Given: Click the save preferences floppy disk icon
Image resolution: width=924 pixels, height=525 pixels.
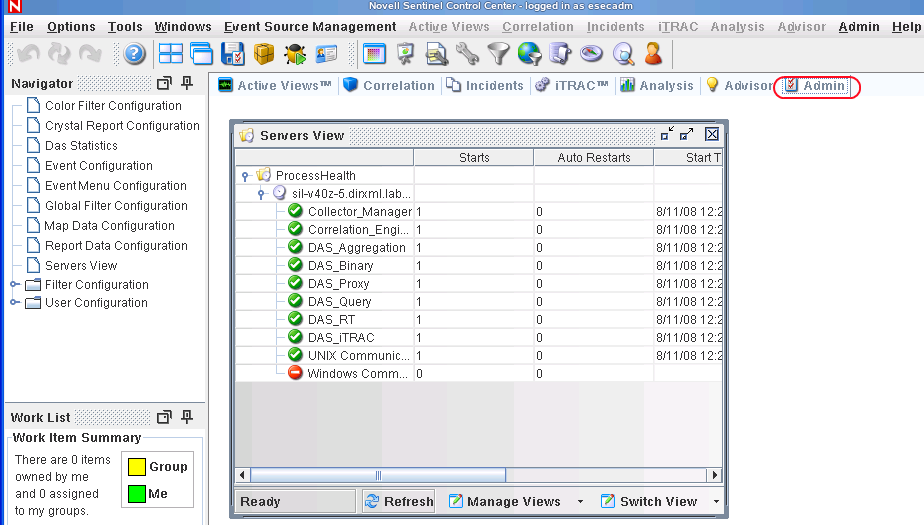Looking at the screenshot, I should coord(233,54).
